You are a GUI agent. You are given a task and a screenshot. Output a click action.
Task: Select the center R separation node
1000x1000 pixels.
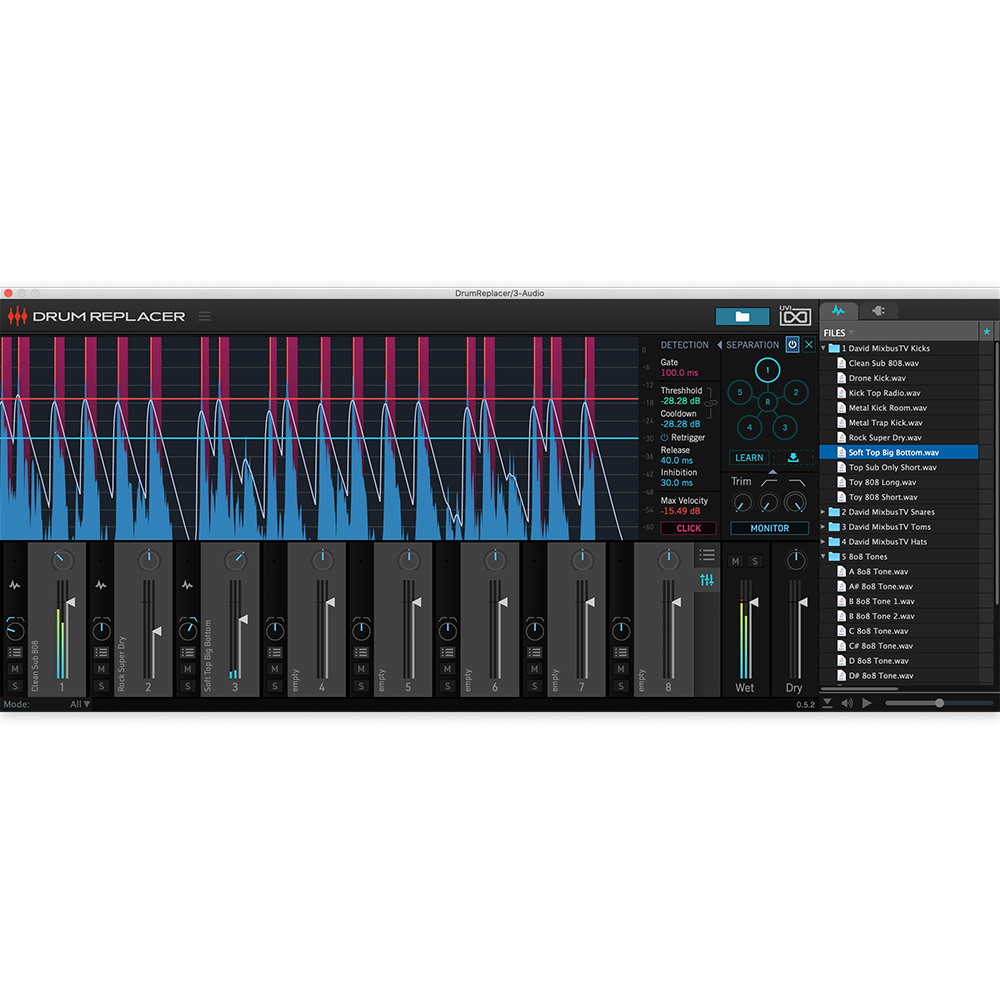pyautogui.click(x=768, y=402)
